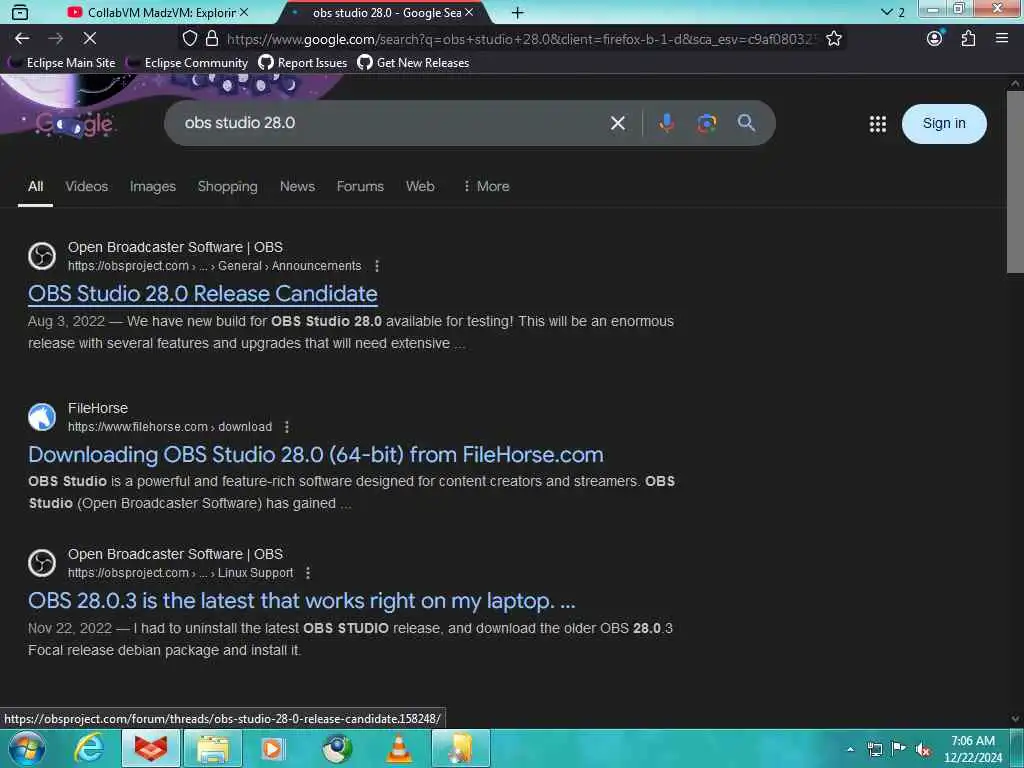Image resolution: width=1024 pixels, height=768 pixels.
Task: Click the page vertical scrollbar thumb
Action: point(1015,182)
